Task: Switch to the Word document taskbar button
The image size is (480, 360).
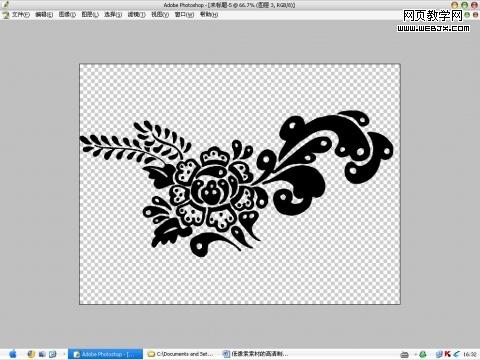Action: click(x=257, y=354)
